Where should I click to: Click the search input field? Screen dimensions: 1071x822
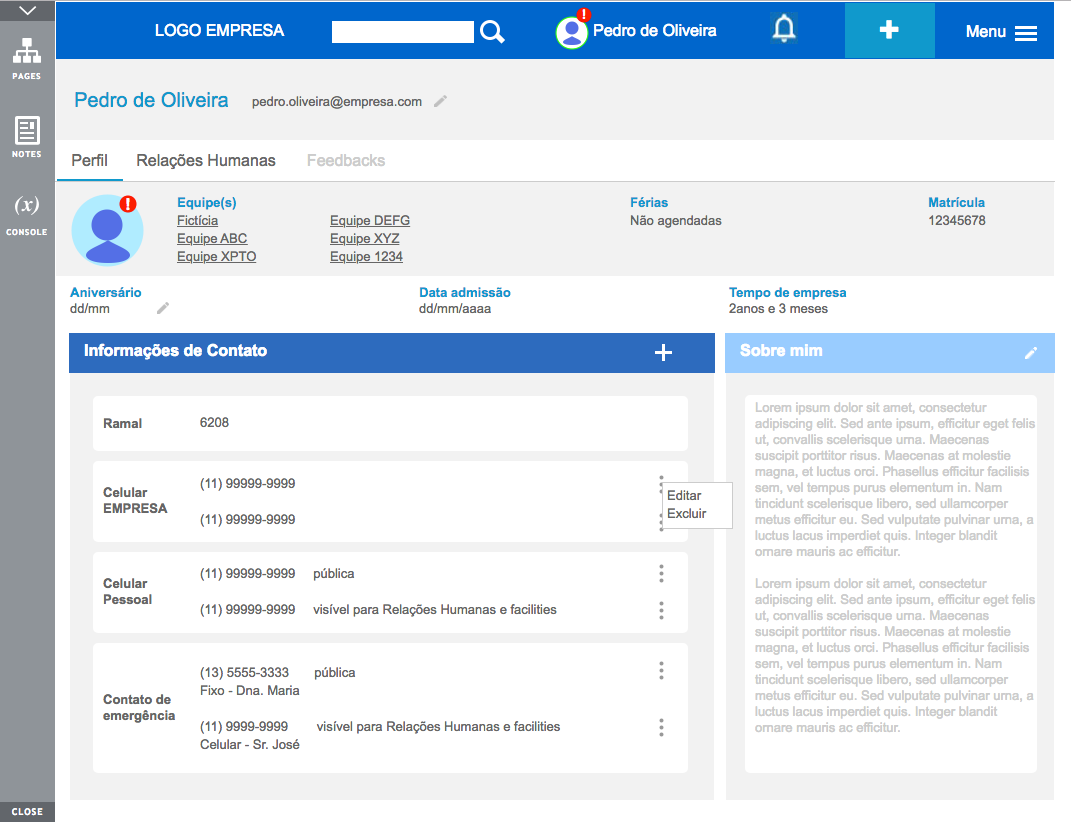tap(402, 32)
